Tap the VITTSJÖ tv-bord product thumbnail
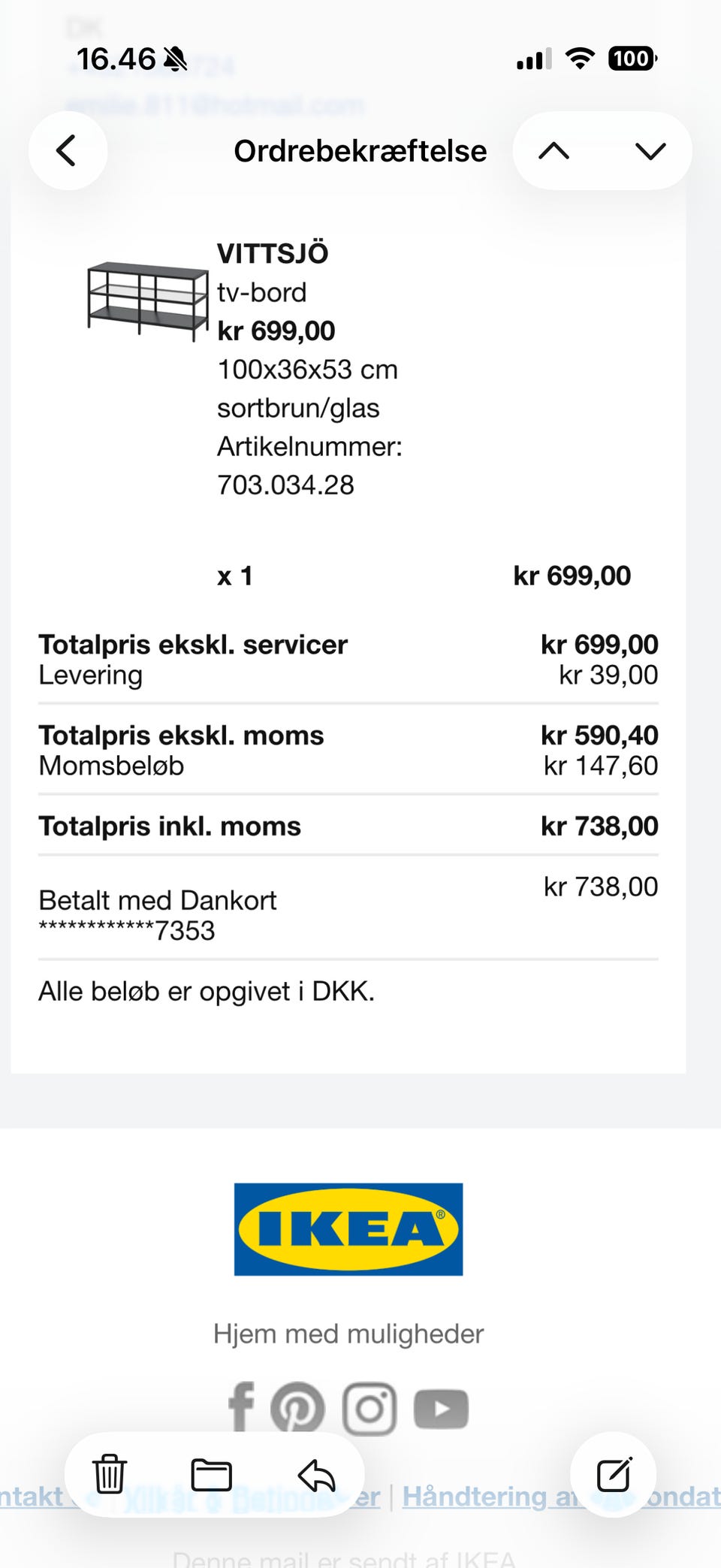 (x=147, y=301)
